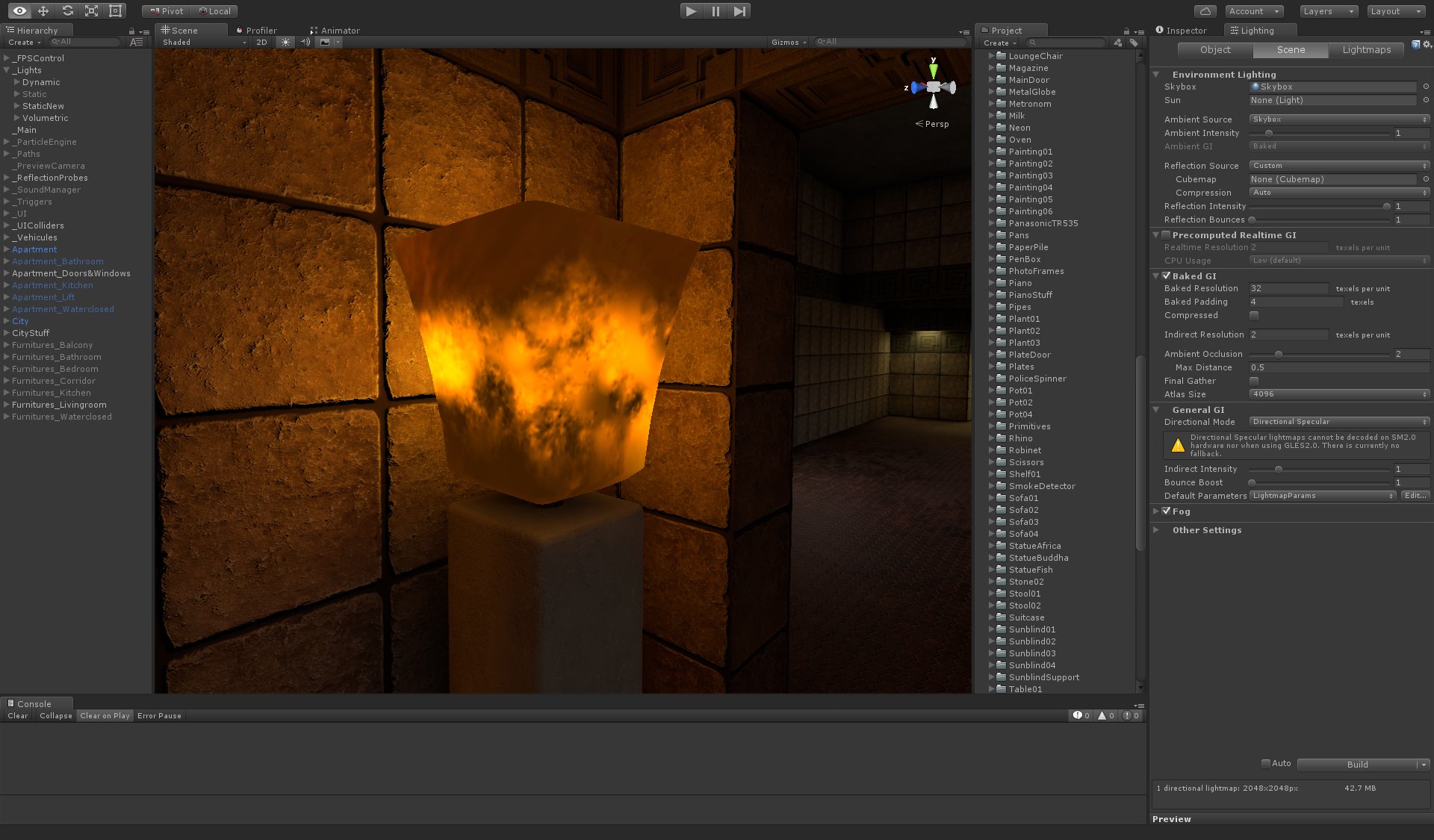The height and width of the screenshot is (840, 1434).
Task: Toggle Console info message count filter
Action: (x=1081, y=715)
